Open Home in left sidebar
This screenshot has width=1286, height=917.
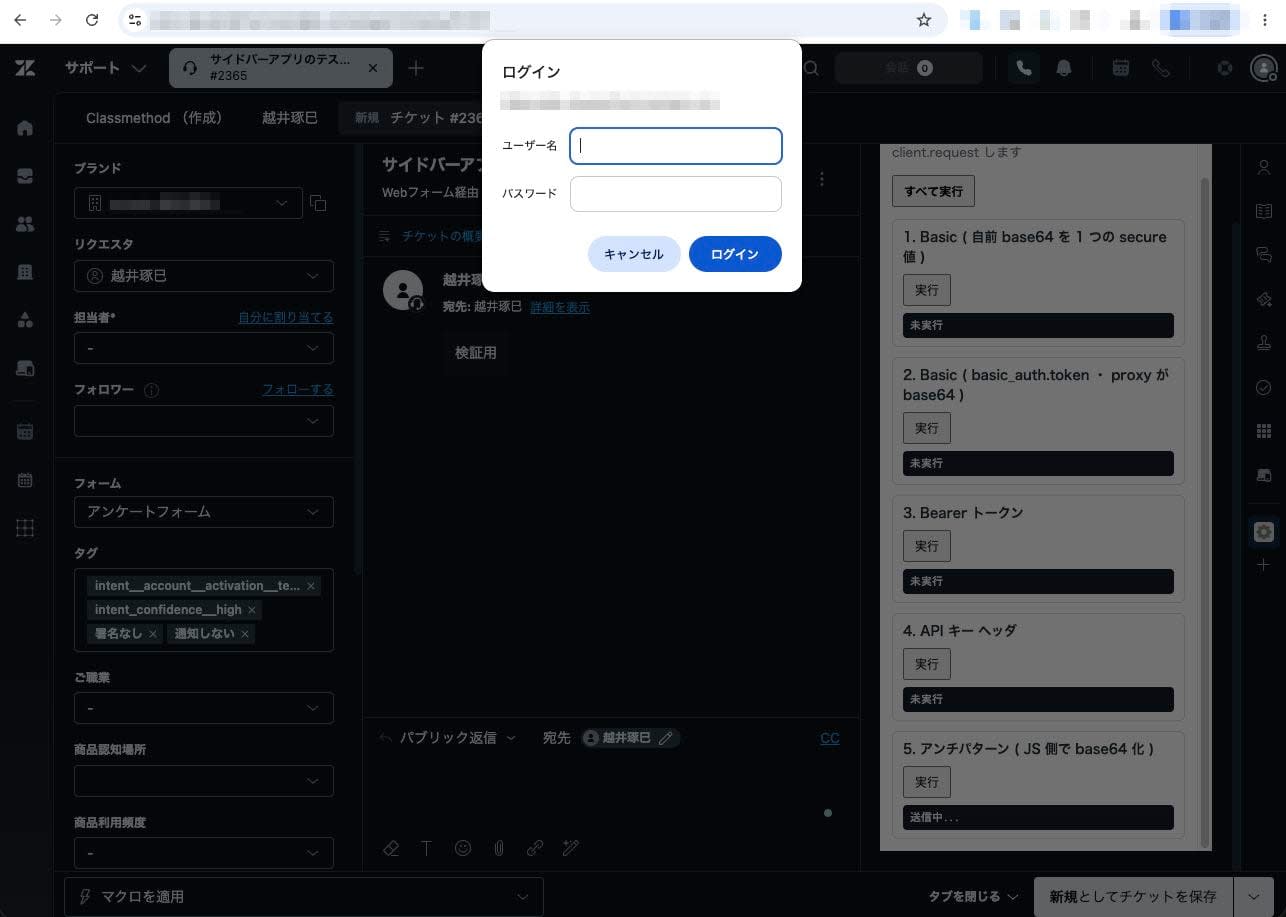click(x=25, y=128)
